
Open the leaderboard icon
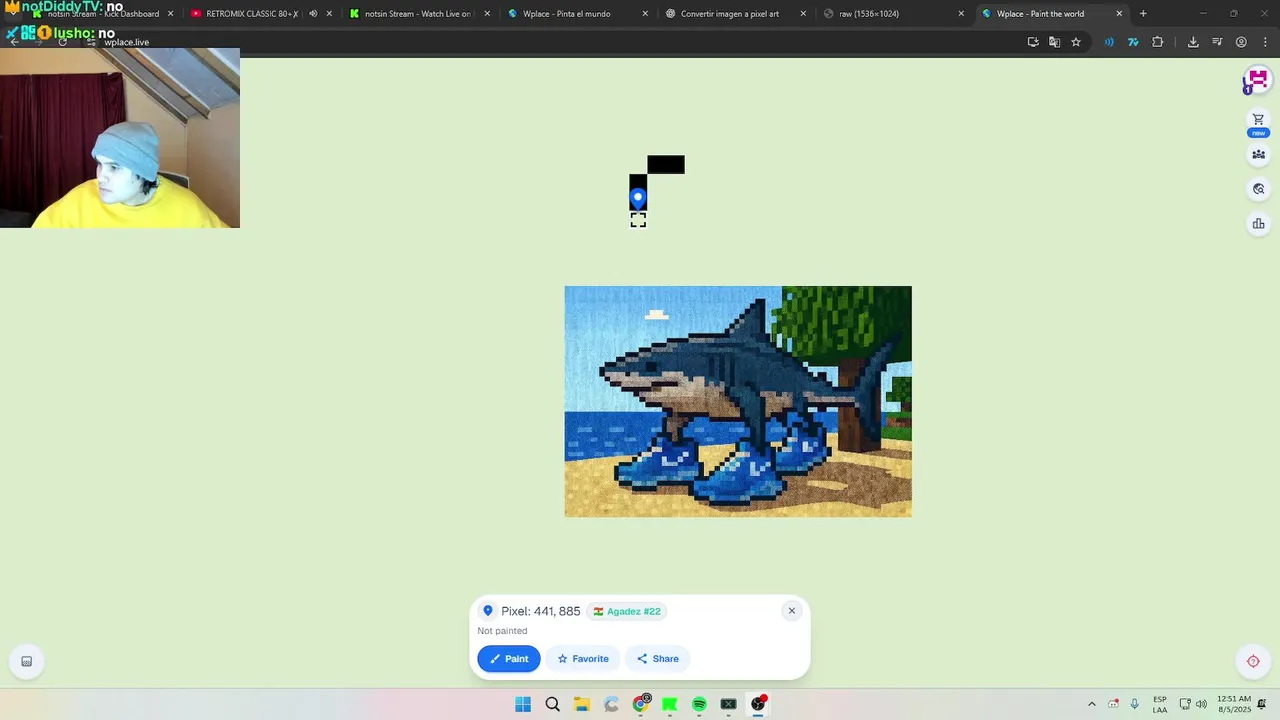coord(1258,224)
